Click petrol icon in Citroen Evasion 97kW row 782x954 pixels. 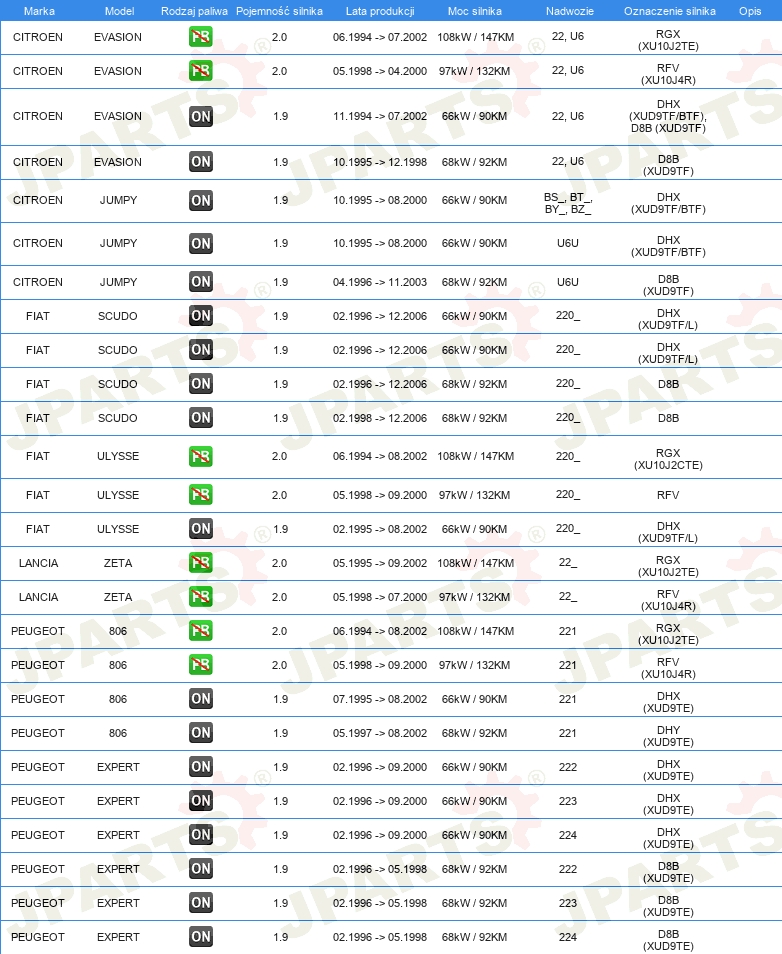coord(200,71)
